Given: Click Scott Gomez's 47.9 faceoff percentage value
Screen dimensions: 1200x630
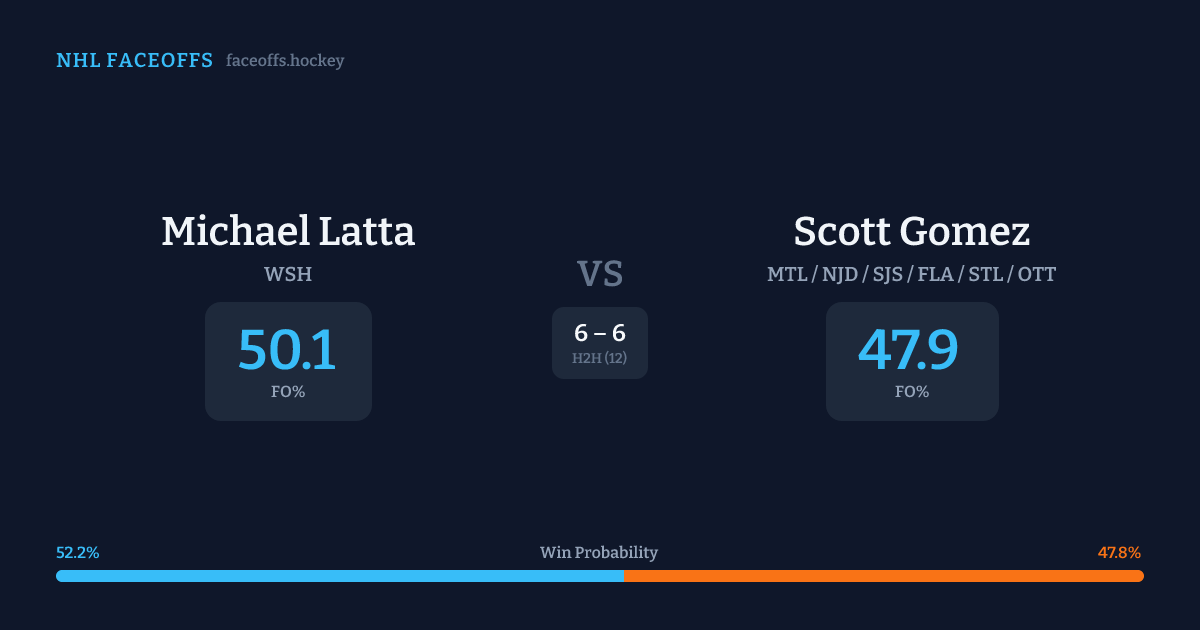Looking at the screenshot, I should coord(909,350).
